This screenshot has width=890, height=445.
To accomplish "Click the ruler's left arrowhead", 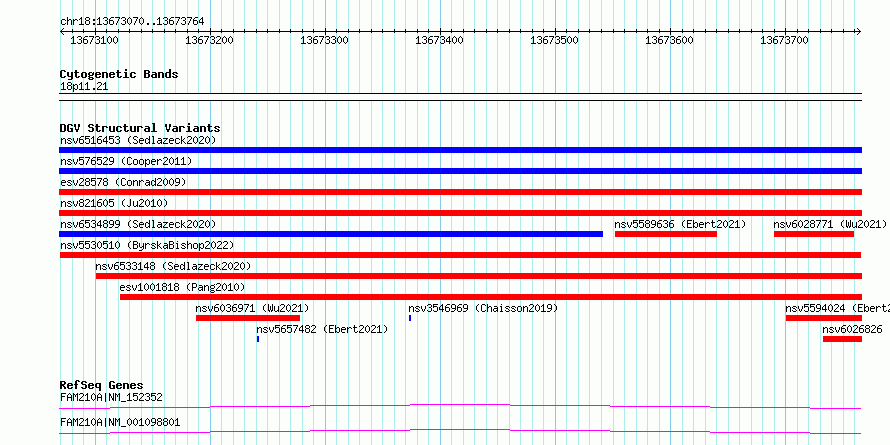I will click(x=62, y=32).
